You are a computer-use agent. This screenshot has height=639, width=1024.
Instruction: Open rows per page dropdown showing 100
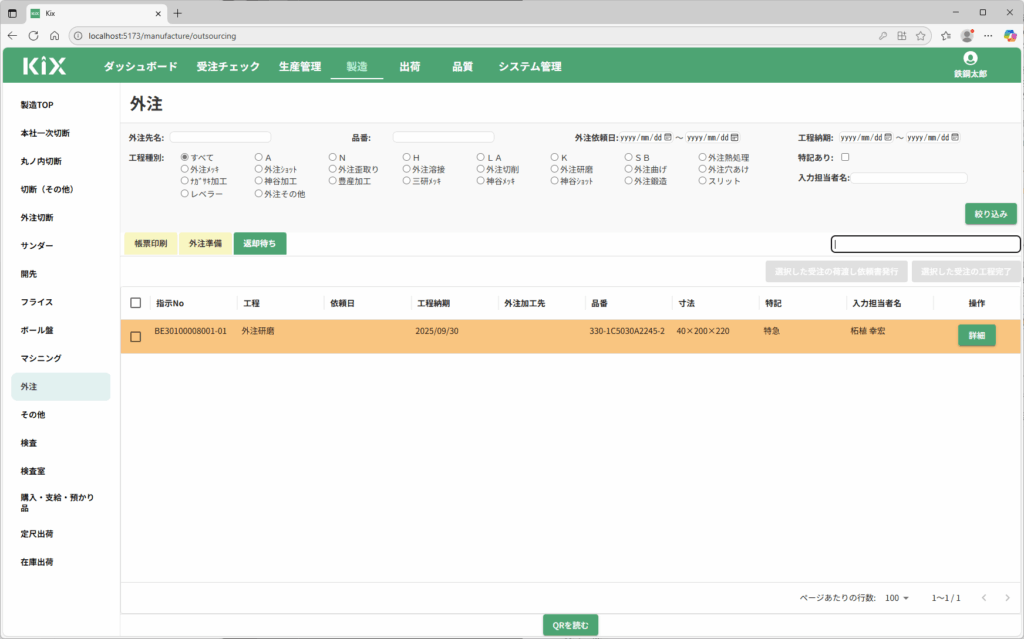[896, 598]
